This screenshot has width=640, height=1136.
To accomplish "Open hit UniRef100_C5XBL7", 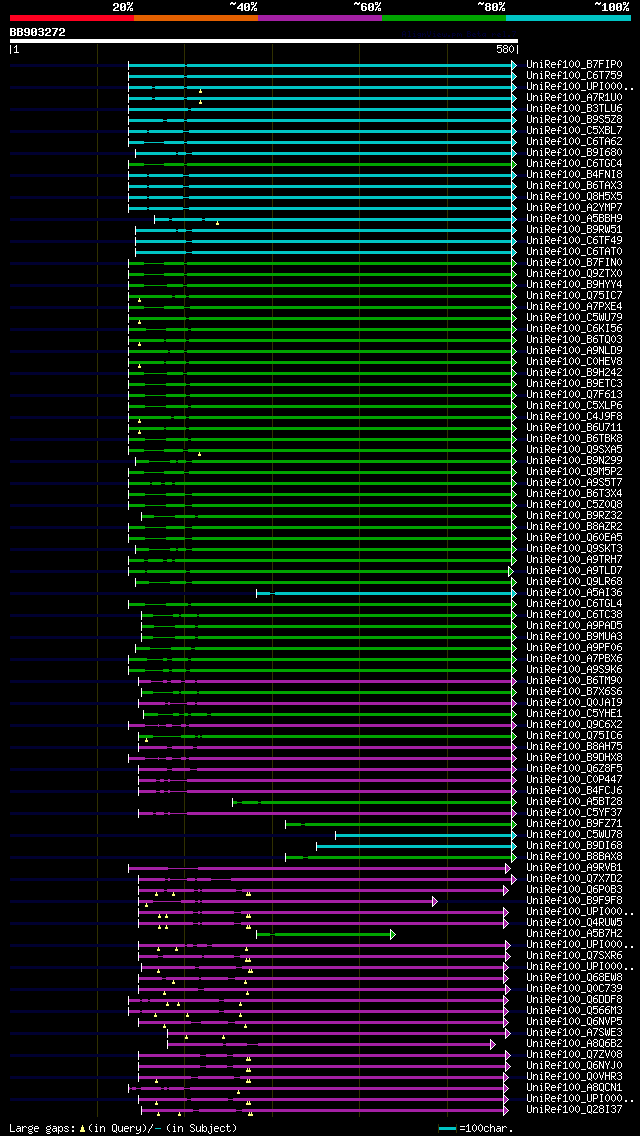I will [x=574, y=130].
